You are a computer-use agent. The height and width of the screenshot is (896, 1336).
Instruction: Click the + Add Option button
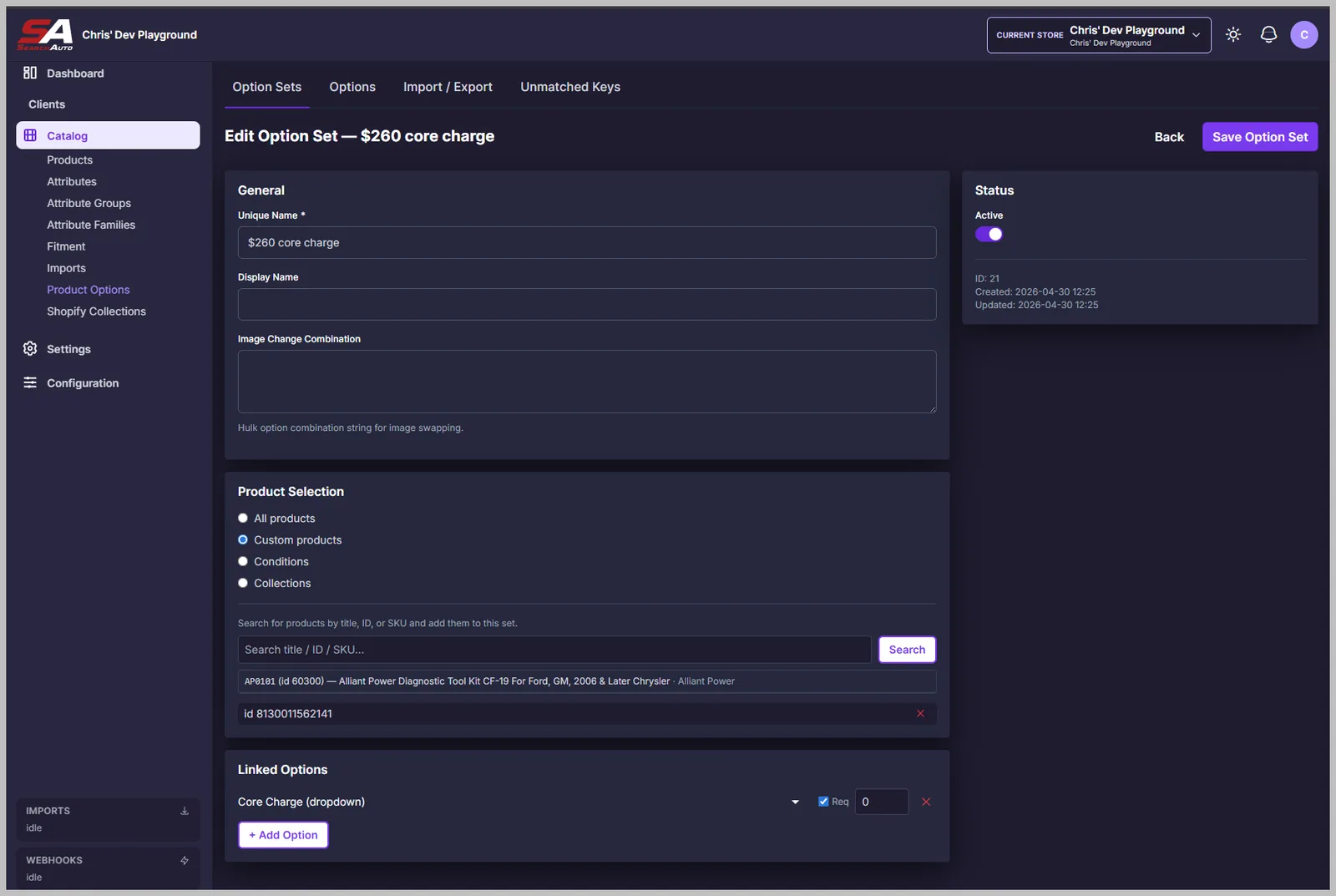coord(283,835)
